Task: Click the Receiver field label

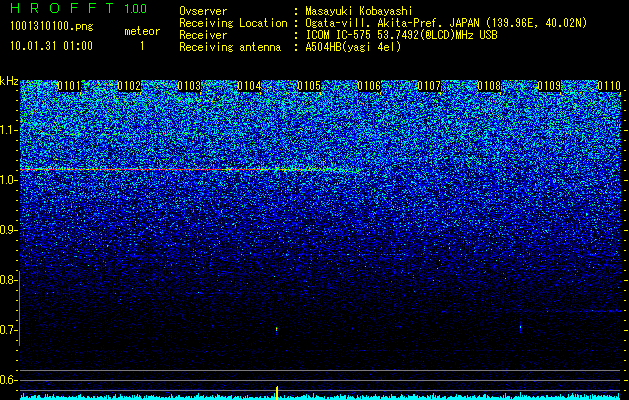Action: 203,35
